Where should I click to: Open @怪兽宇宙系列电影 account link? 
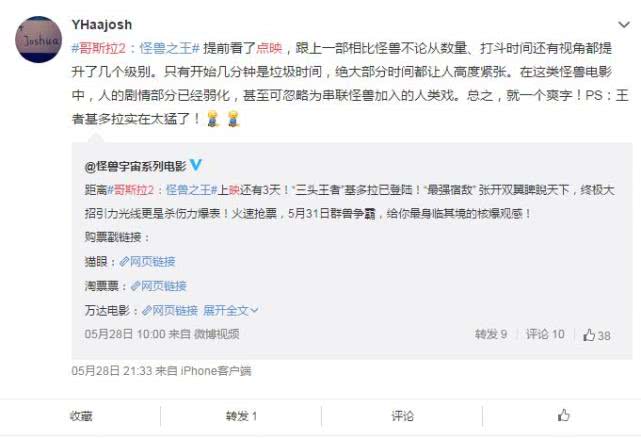pyautogui.click(x=135, y=166)
